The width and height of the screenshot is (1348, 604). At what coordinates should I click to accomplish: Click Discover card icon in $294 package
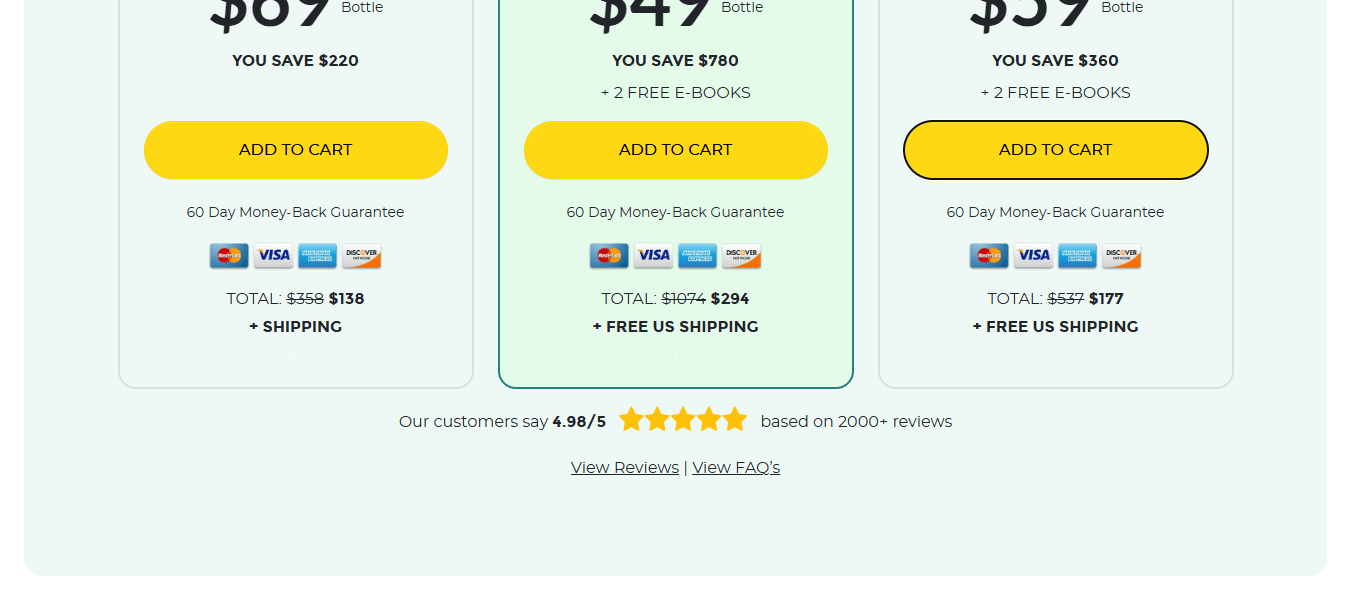pos(741,256)
